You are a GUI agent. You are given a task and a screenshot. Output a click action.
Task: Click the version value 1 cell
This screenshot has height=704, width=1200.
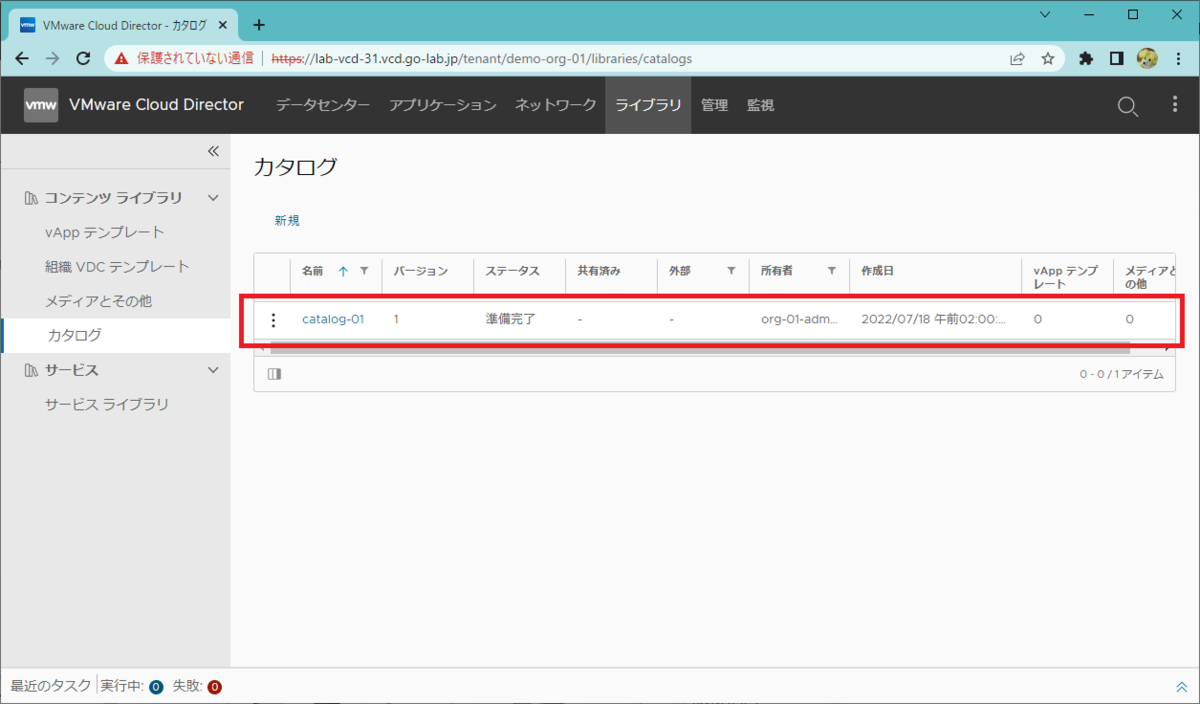pos(396,320)
